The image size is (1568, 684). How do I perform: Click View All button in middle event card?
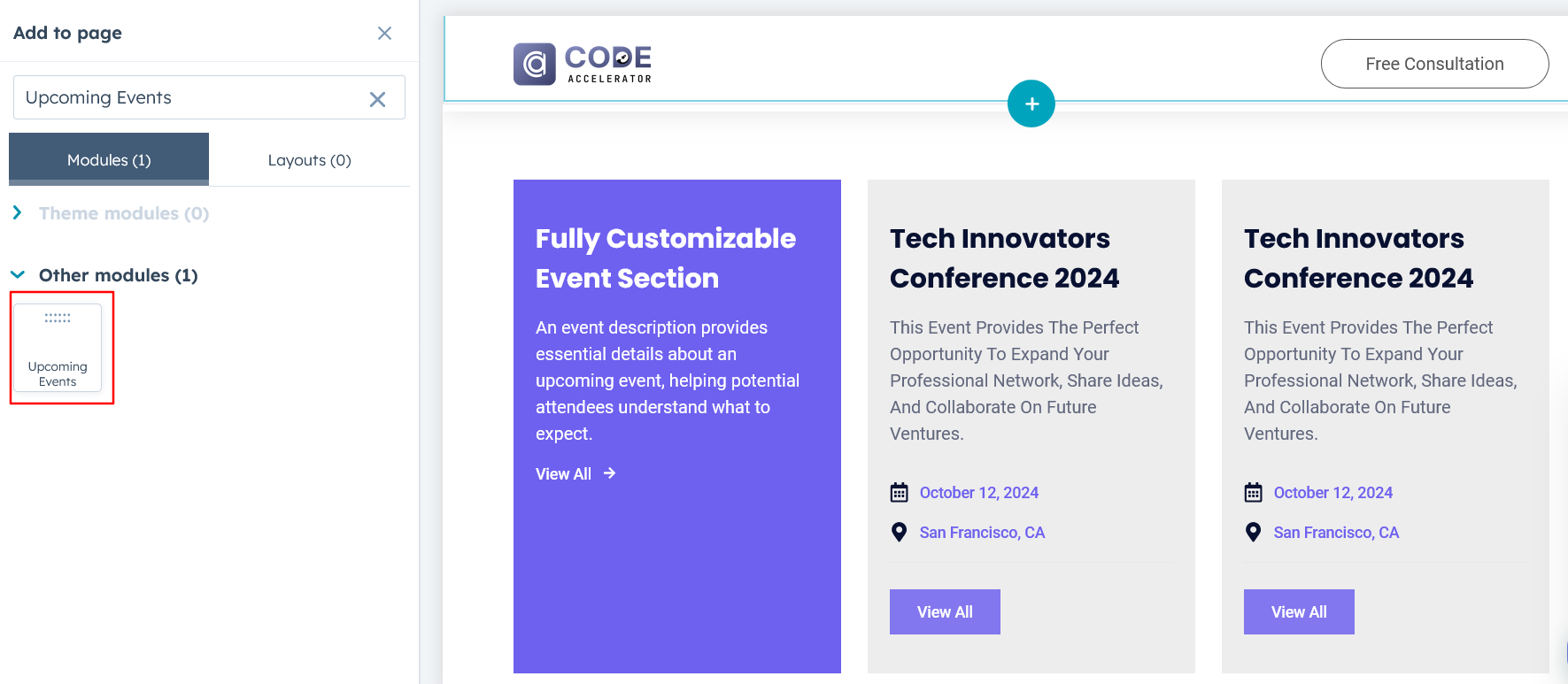tap(945, 612)
